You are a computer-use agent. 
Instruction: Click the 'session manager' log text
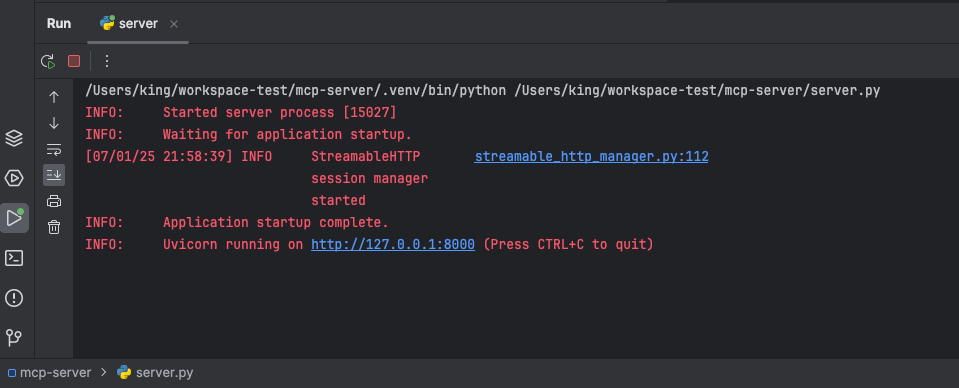[369, 179]
